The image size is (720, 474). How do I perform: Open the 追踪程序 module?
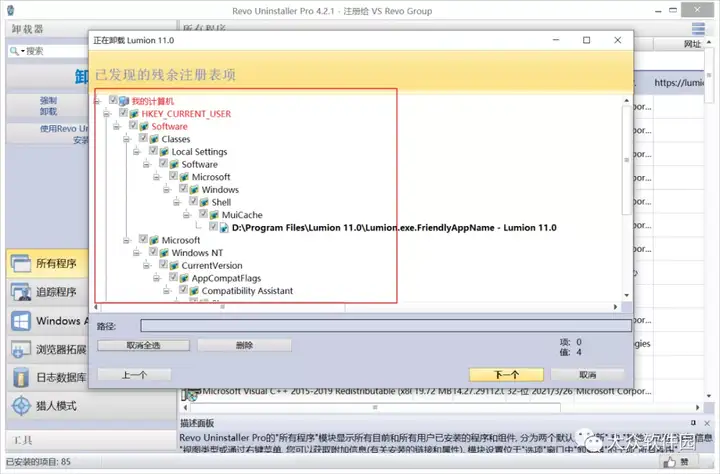[47, 292]
